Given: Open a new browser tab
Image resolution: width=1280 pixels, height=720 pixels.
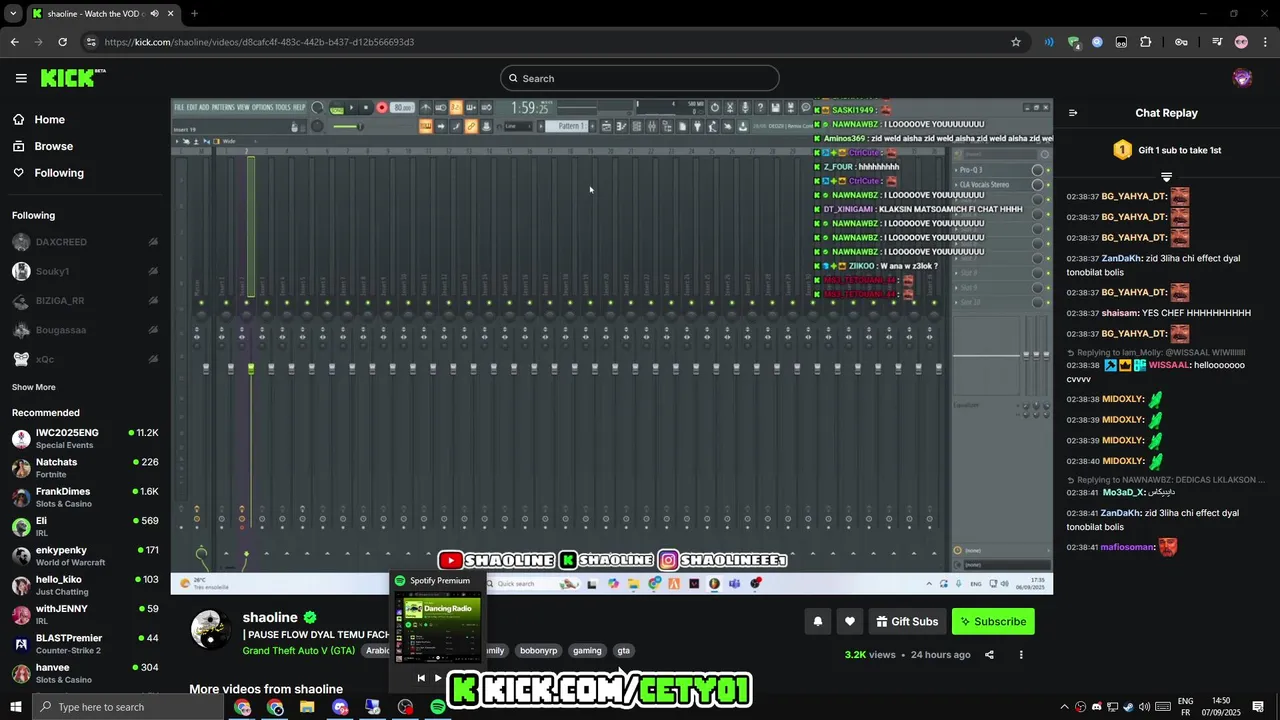Looking at the screenshot, I should click(x=194, y=14).
